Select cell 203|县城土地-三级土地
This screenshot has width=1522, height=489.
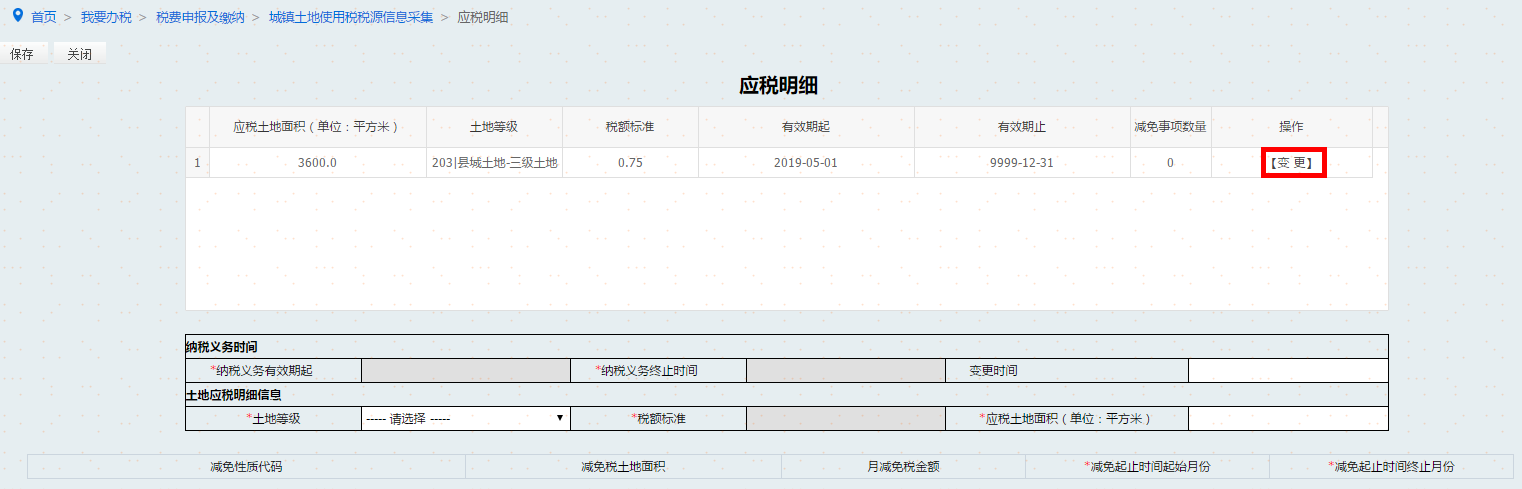click(x=494, y=163)
